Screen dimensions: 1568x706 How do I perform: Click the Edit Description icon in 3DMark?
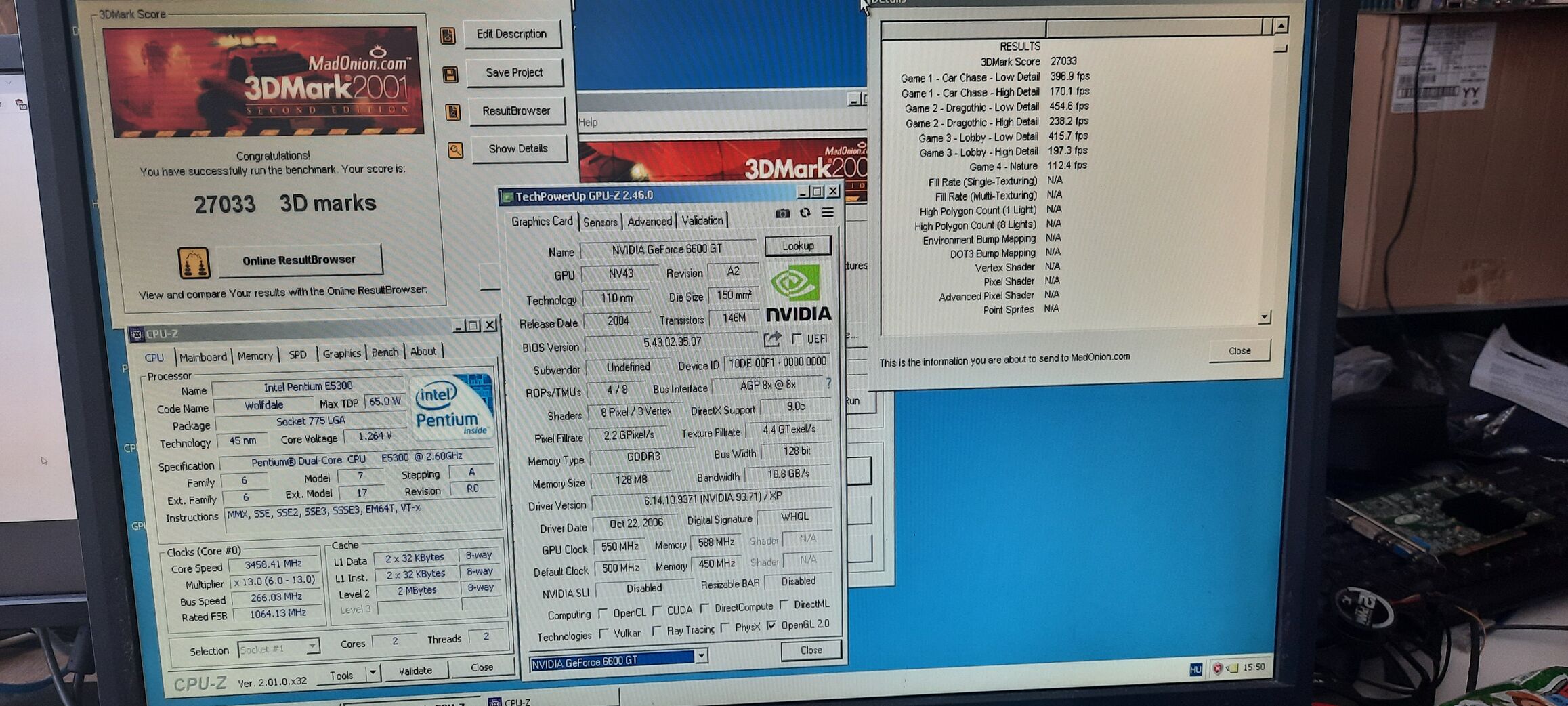[448, 35]
